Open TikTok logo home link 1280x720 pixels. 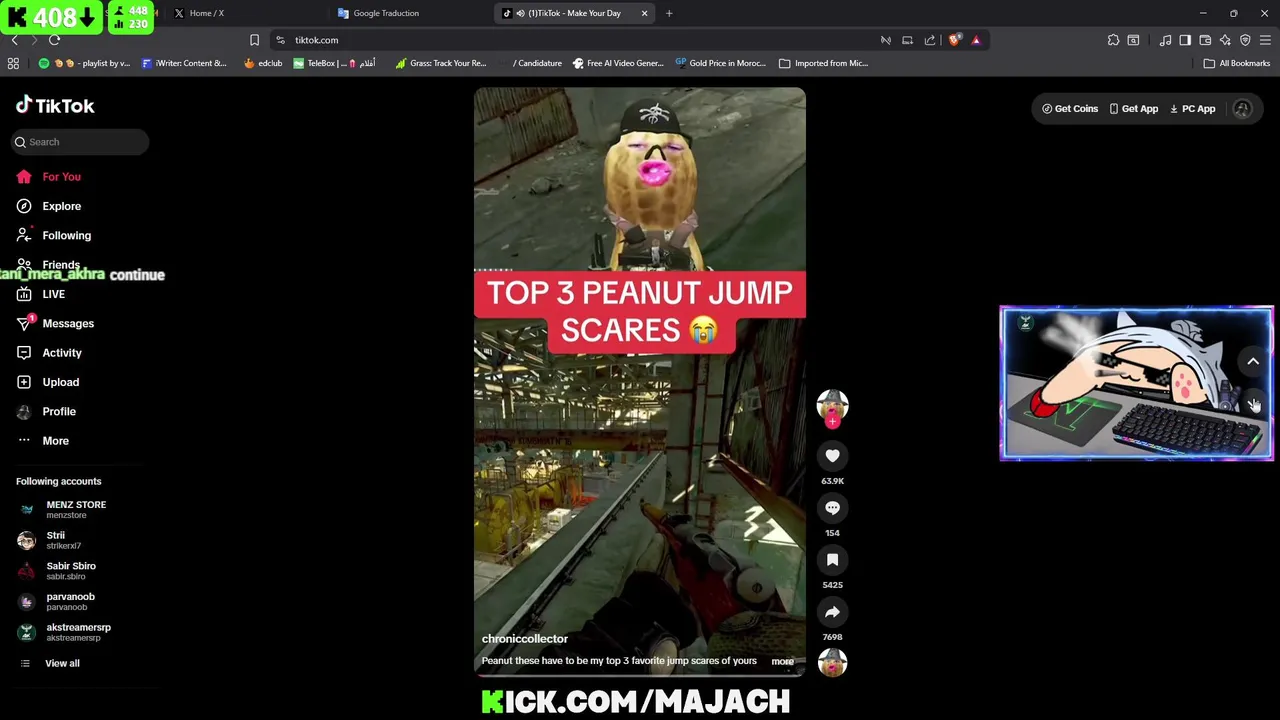click(55, 106)
